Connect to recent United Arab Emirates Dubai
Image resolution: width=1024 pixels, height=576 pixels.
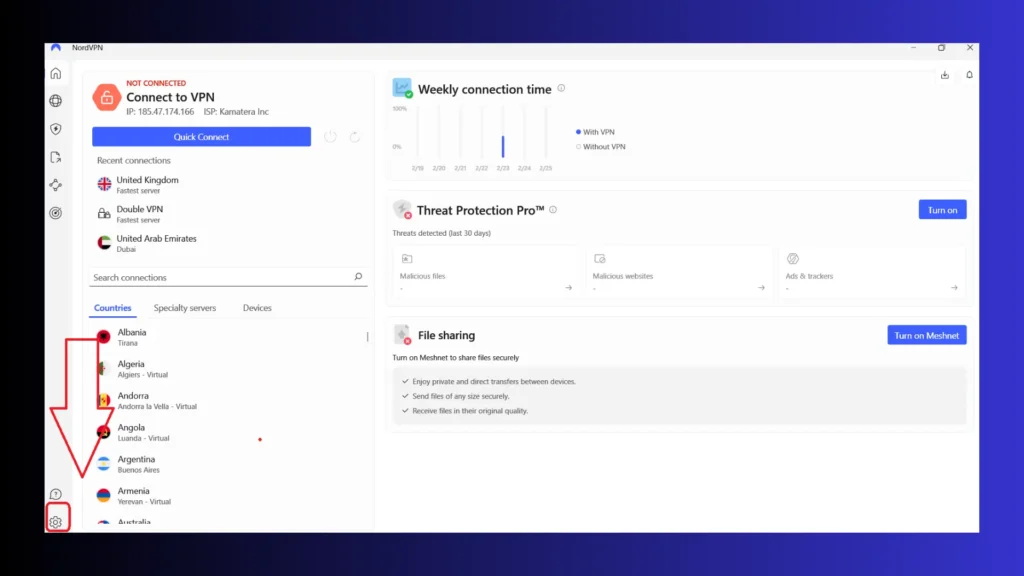(x=229, y=243)
